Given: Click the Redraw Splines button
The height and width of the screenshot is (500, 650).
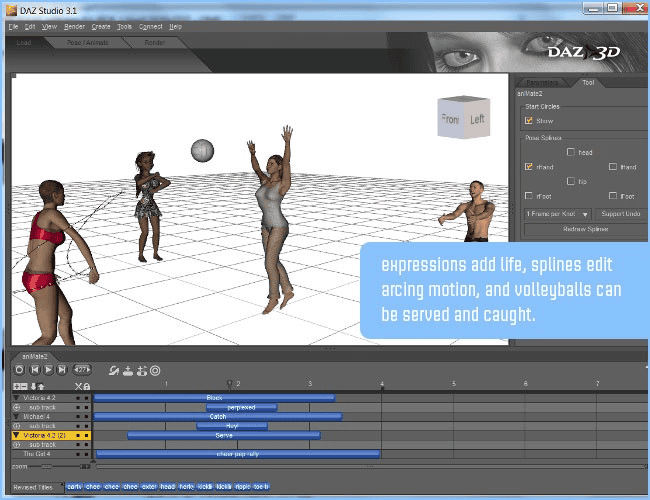Looking at the screenshot, I should point(585,229).
